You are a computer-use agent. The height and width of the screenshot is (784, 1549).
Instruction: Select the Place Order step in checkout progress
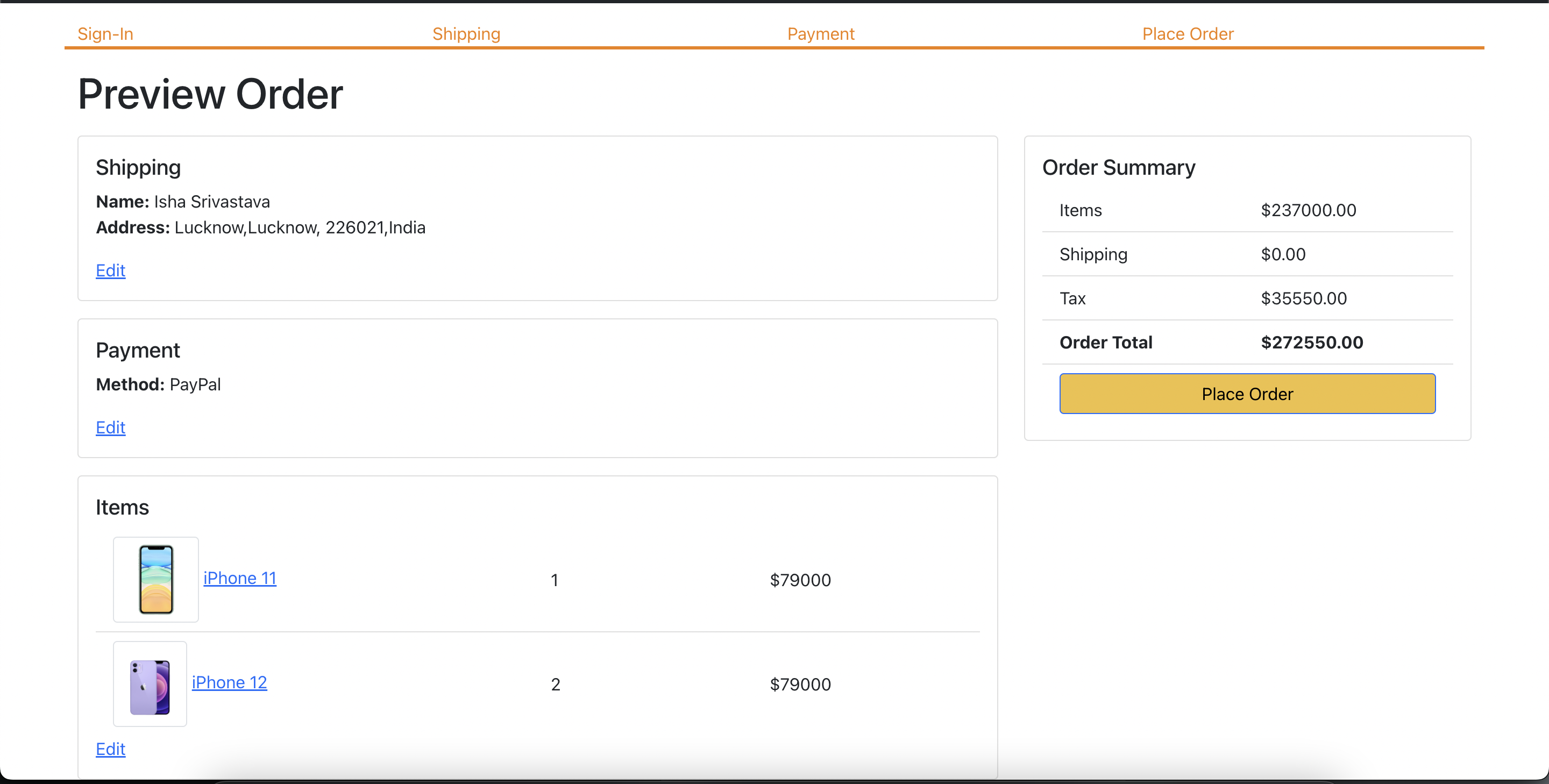[1188, 34]
